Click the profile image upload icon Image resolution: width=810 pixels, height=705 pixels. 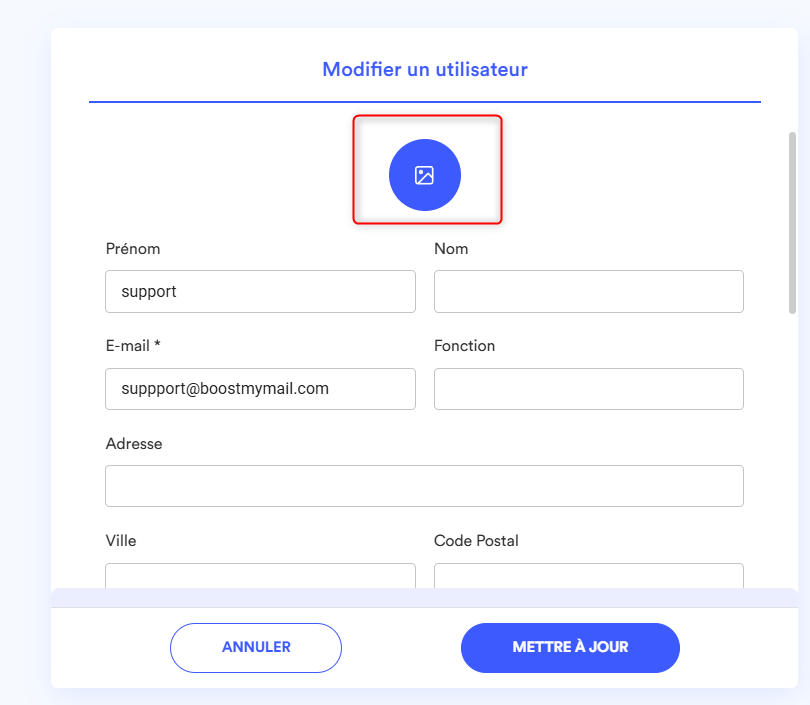click(425, 175)
